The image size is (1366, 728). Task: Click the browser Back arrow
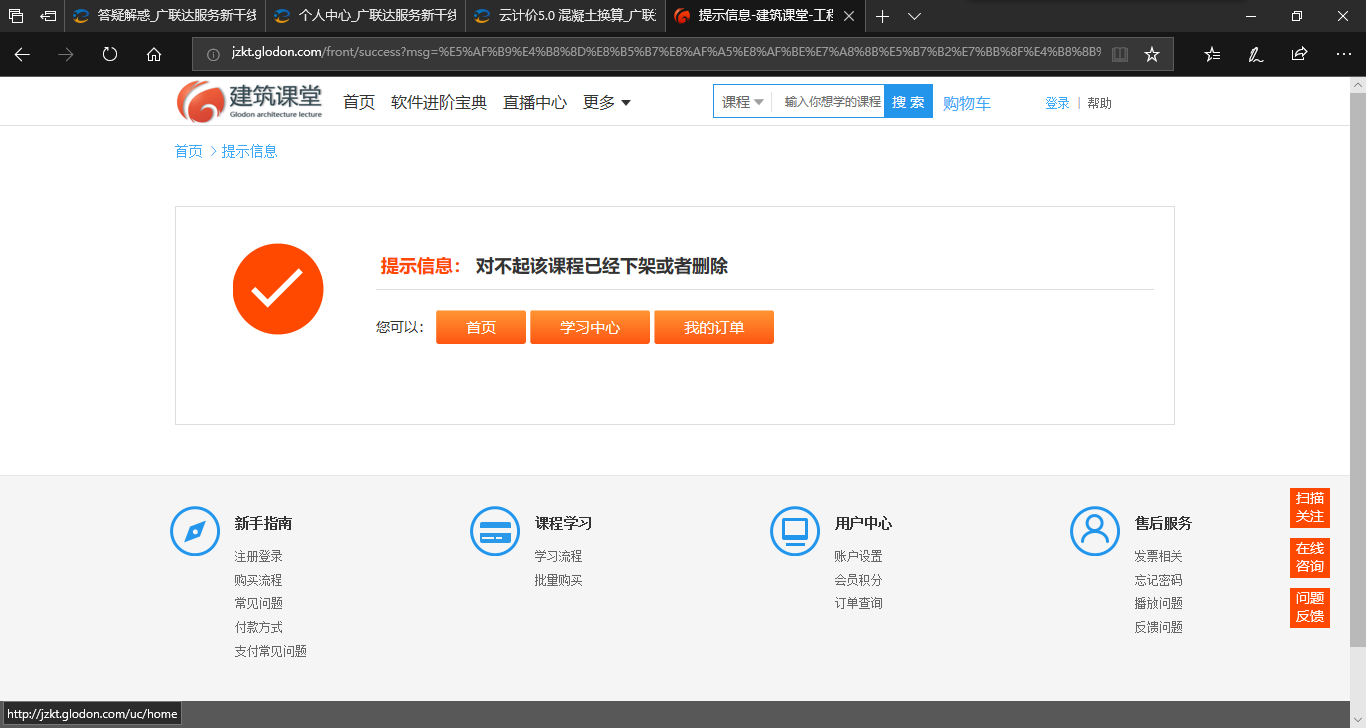pyautogui.click(x=22, y=54)
